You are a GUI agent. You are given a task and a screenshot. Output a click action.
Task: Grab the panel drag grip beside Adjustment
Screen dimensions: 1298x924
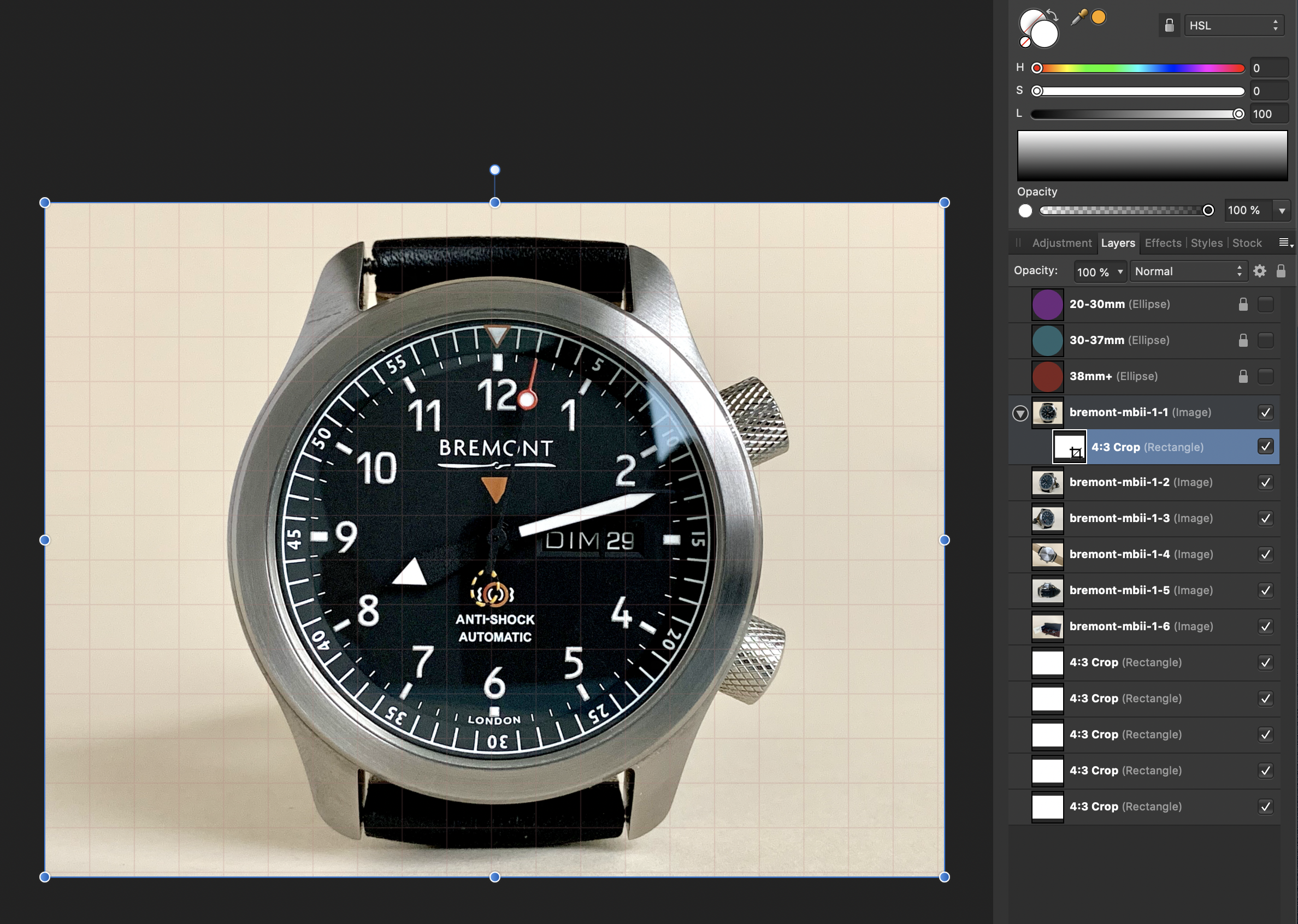coord(1019,243)
